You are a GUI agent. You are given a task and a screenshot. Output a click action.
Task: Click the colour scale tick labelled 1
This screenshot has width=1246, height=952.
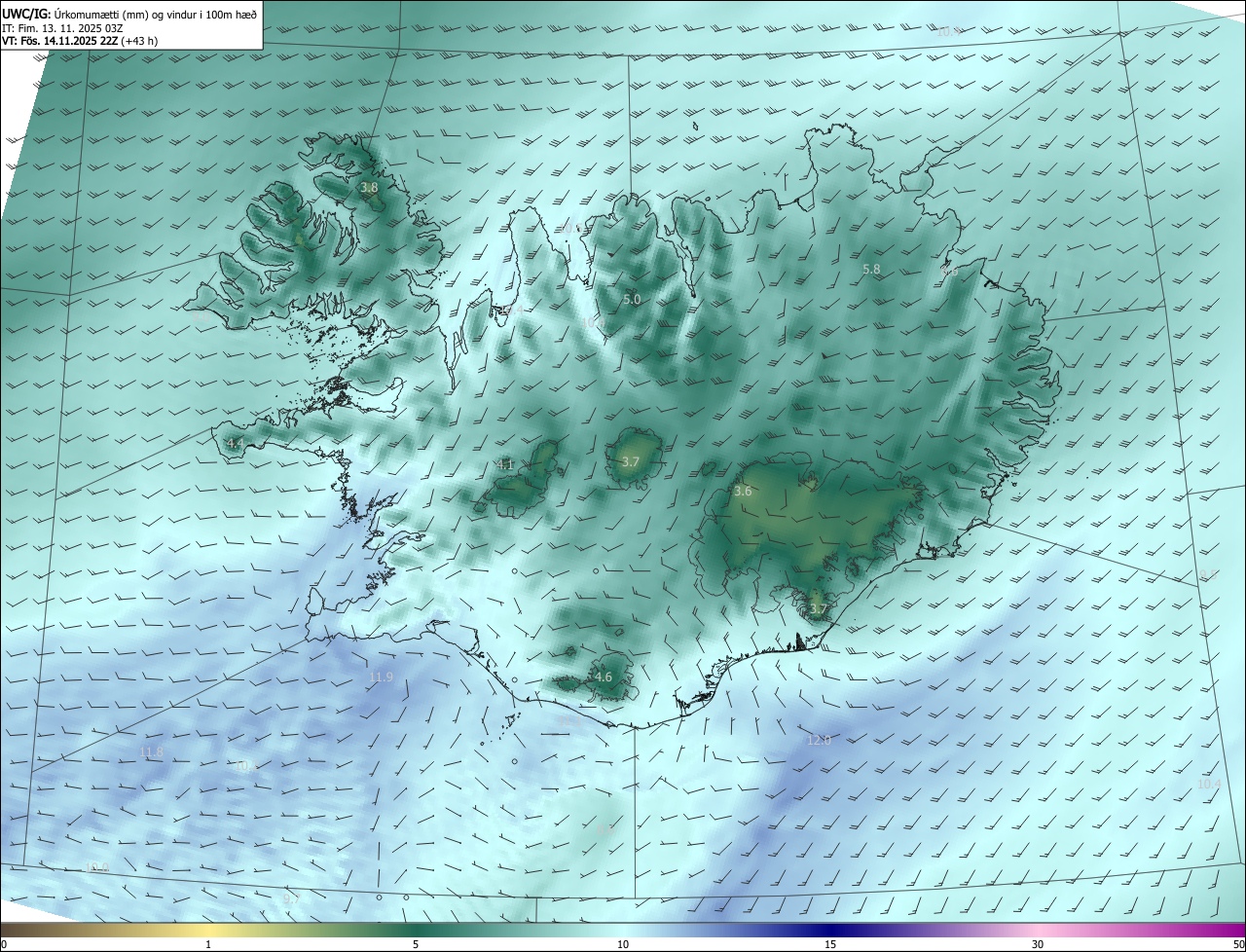[208, 944]
